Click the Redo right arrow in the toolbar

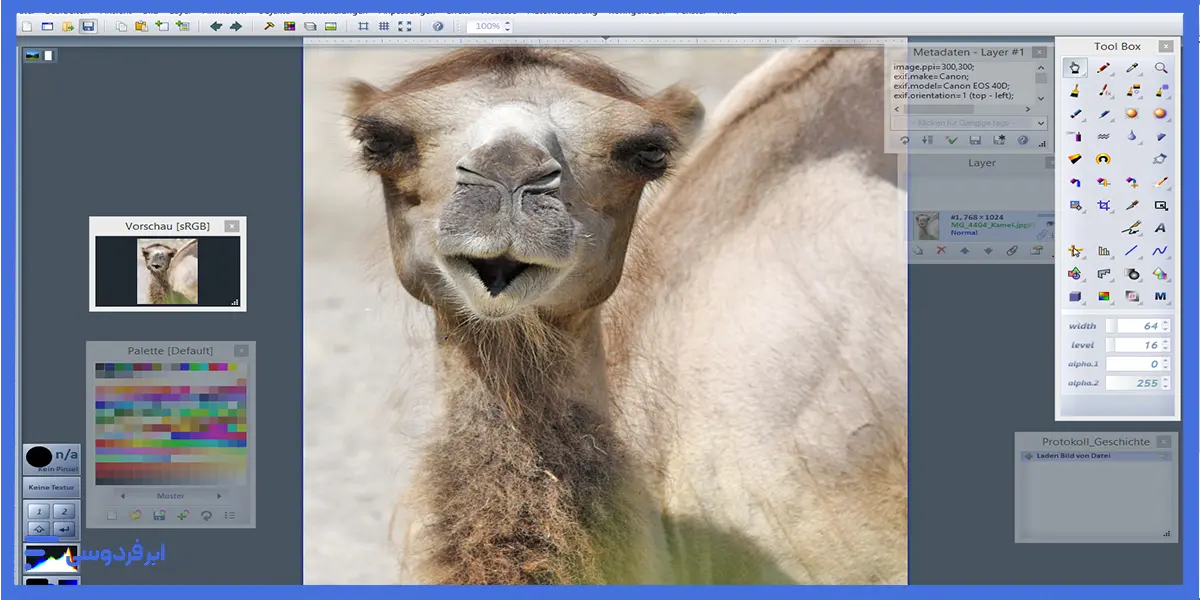click(235, 26)
